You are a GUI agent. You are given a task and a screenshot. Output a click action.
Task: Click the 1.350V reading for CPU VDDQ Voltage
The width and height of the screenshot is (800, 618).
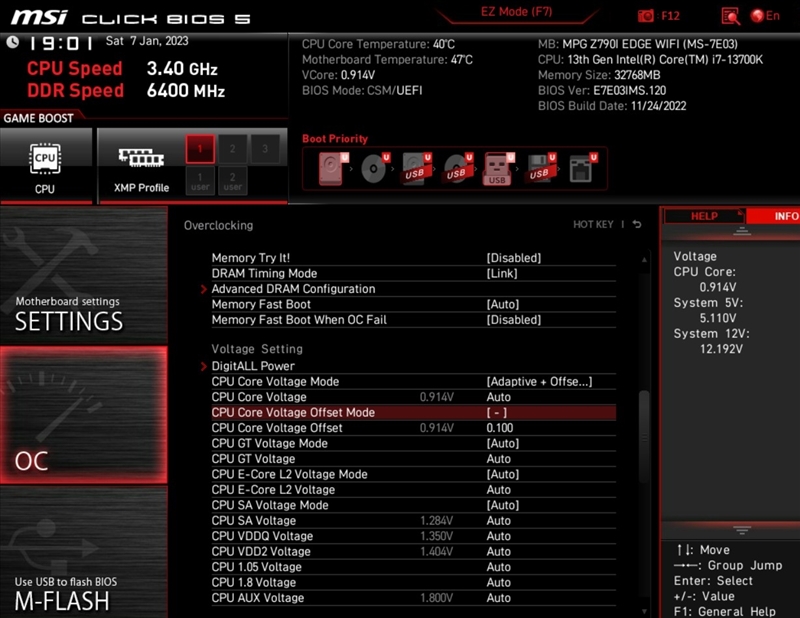[x=436, y=536]
